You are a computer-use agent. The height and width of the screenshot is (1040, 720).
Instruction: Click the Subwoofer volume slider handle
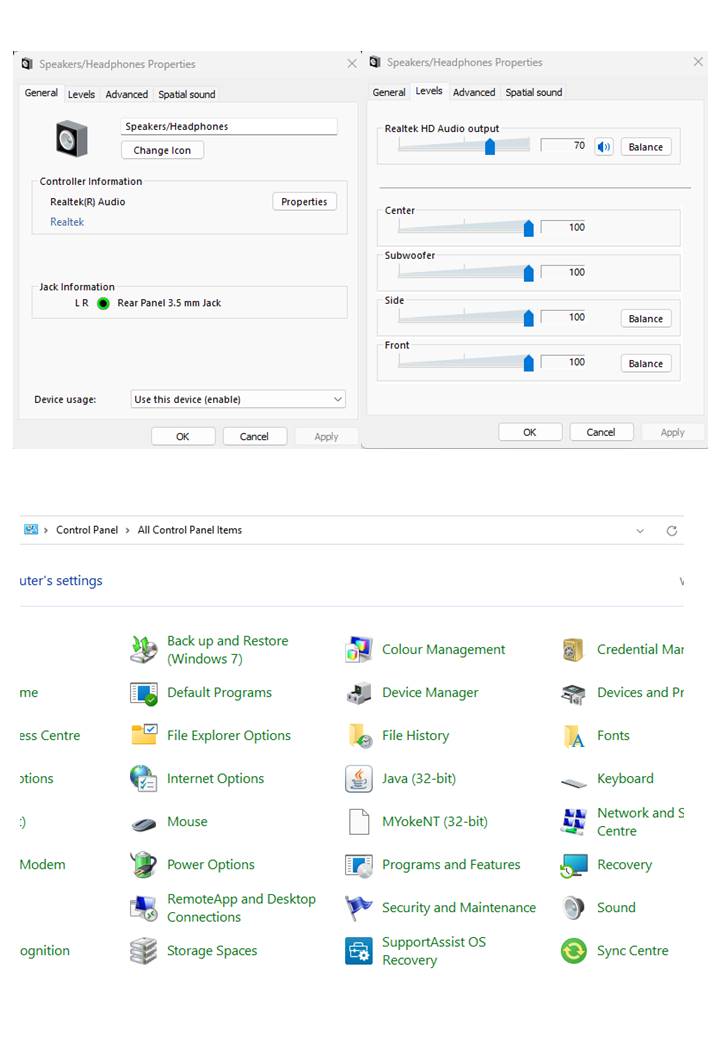pos(528,273)
